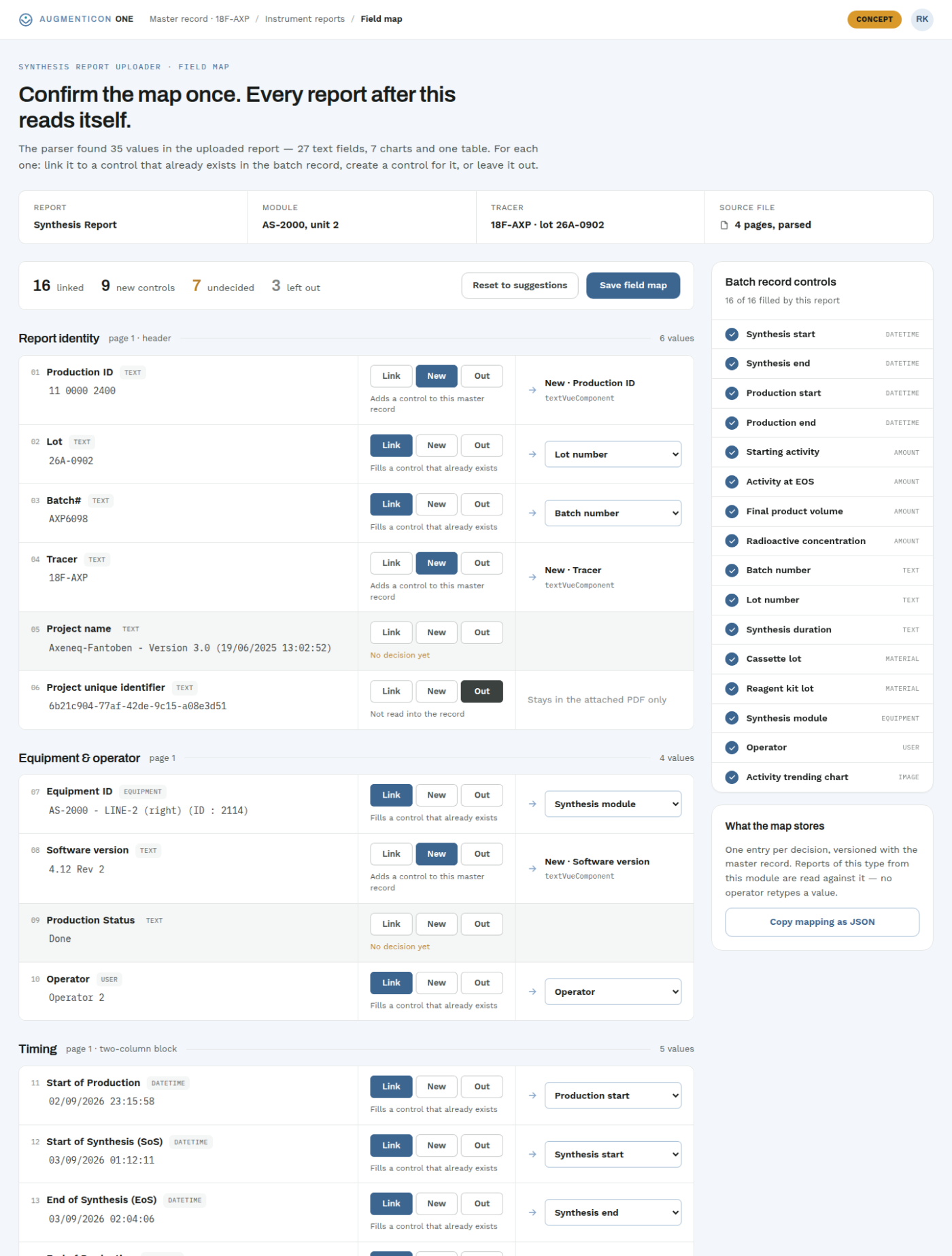Click the check icon beside Synthesis end
Viewport: 952px width, 1256px height.
pos(732,364)
